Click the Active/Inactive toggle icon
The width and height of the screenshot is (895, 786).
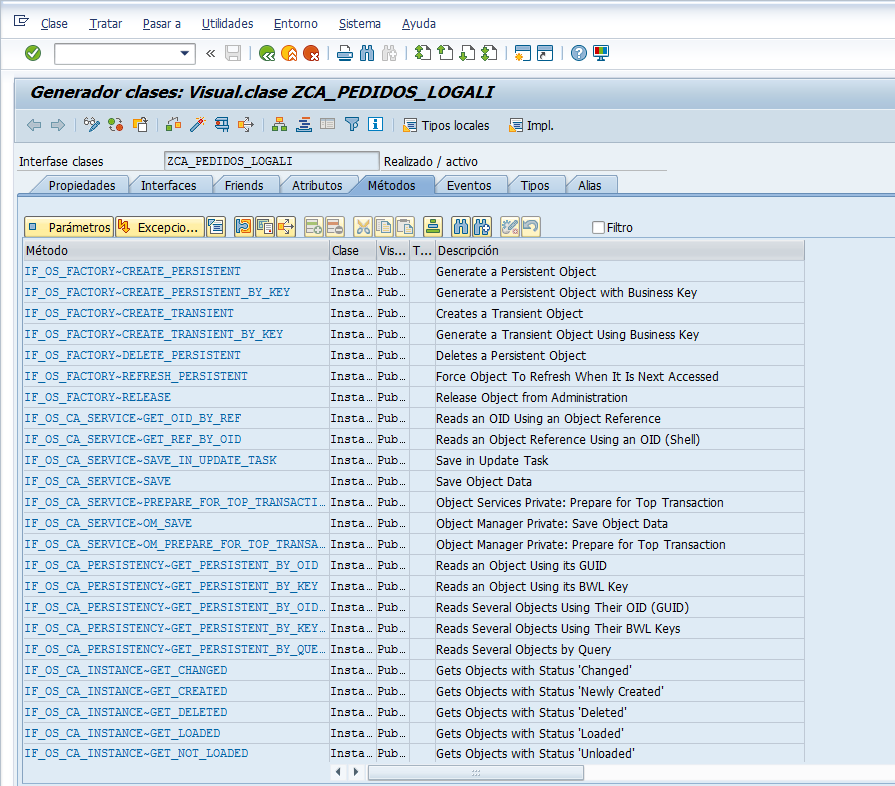pyautogui.click(x=116, y=124)
